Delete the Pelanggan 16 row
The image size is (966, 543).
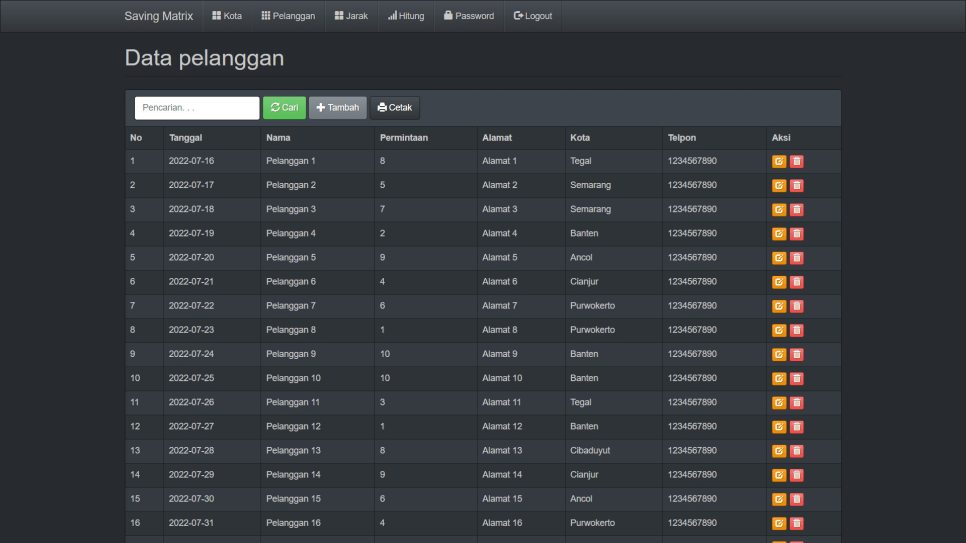coord(797,523)
